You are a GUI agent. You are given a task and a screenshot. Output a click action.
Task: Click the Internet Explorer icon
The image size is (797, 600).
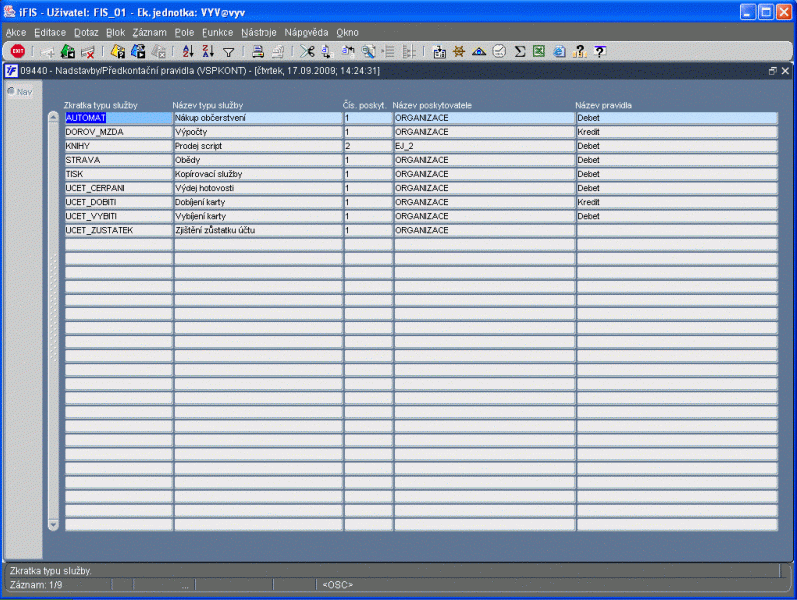tap(559, 51)
